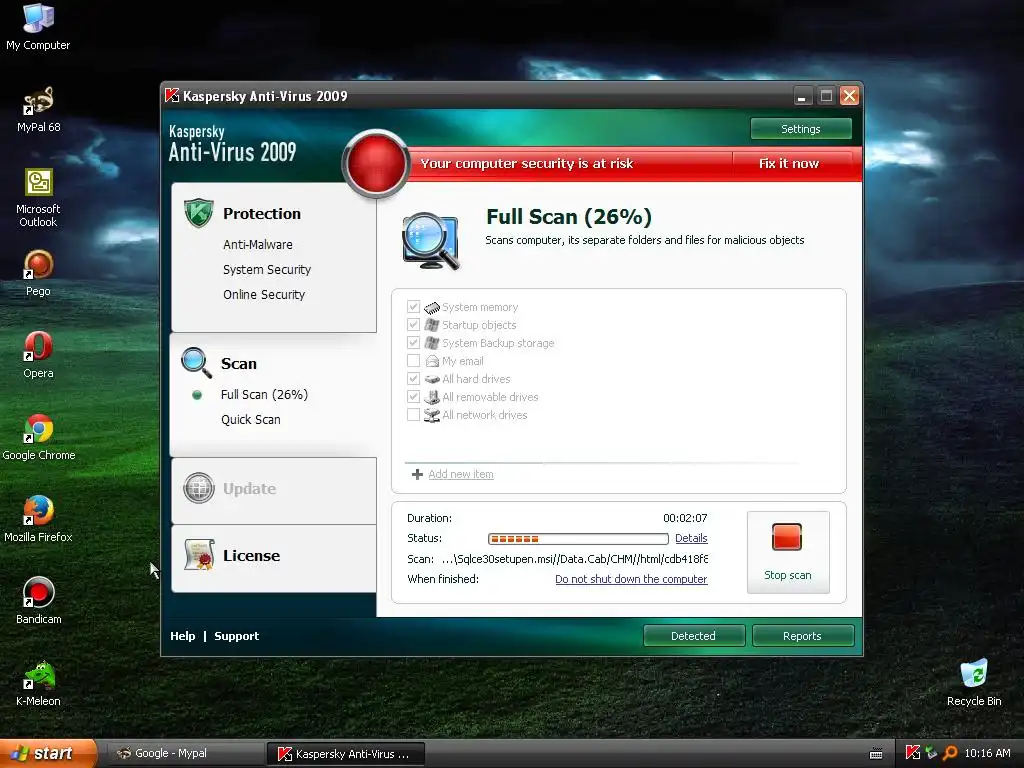The height and width of the screenshot is (768, 1024).
Task: Click the keyboard icon on the taskbar
Action: (x=876, y=754)
